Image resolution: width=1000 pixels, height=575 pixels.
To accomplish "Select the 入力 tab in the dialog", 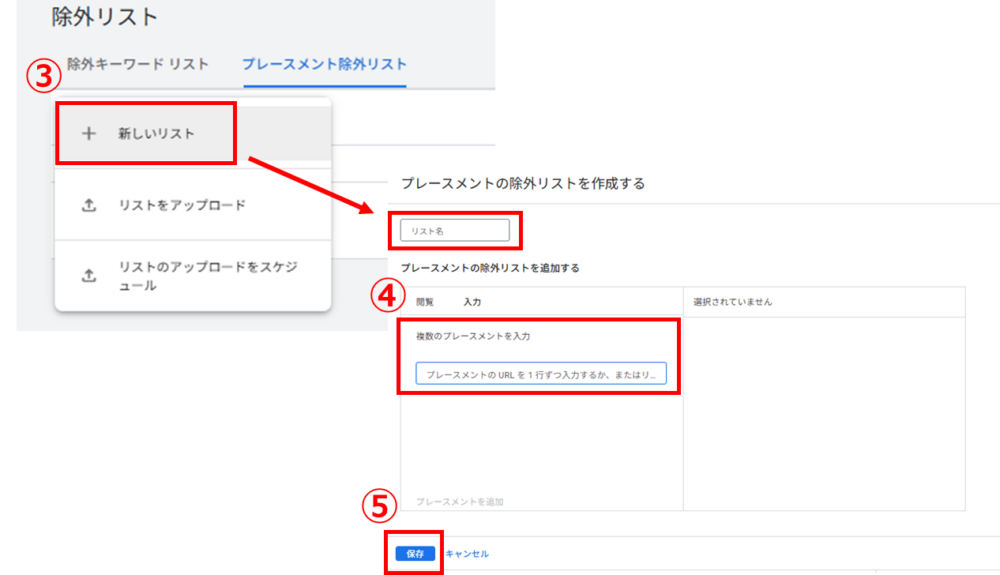I will 473,301.
